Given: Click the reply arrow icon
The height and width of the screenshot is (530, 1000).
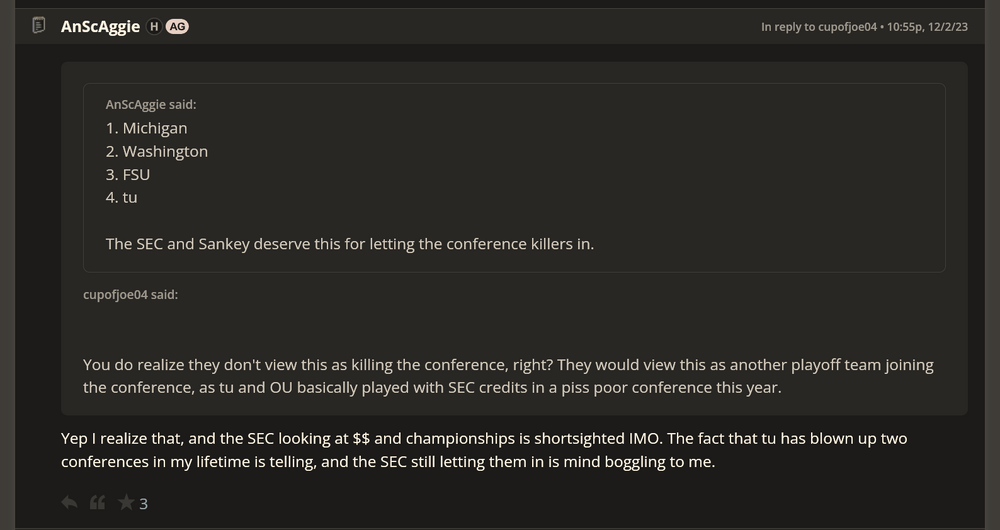Looking at the screenshot, I should coord(69,503).
